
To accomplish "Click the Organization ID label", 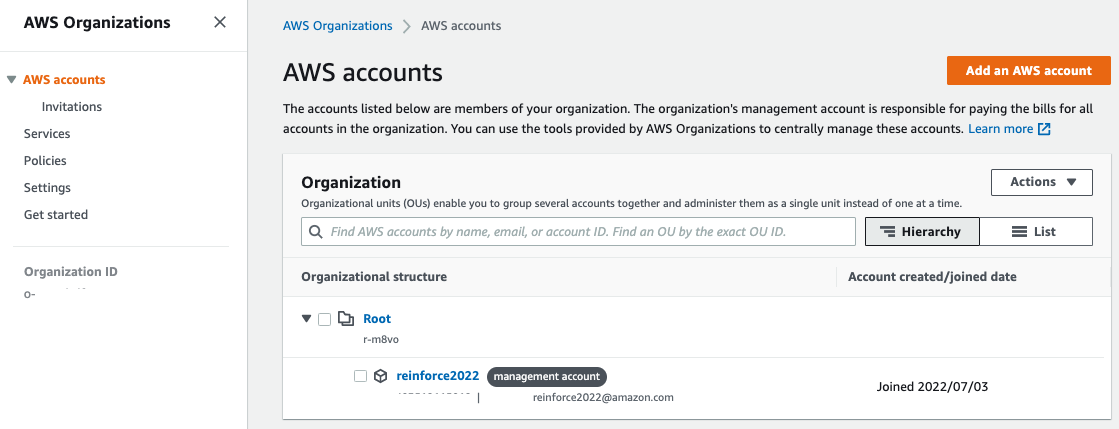I will pos(71,272).
